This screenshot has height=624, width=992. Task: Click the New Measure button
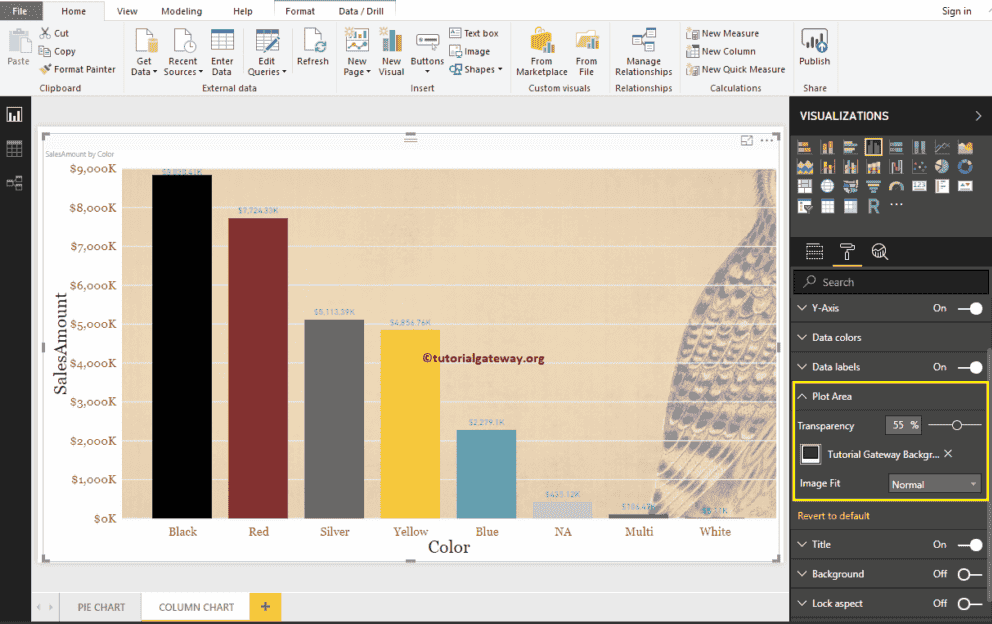[x=722, y=34]
